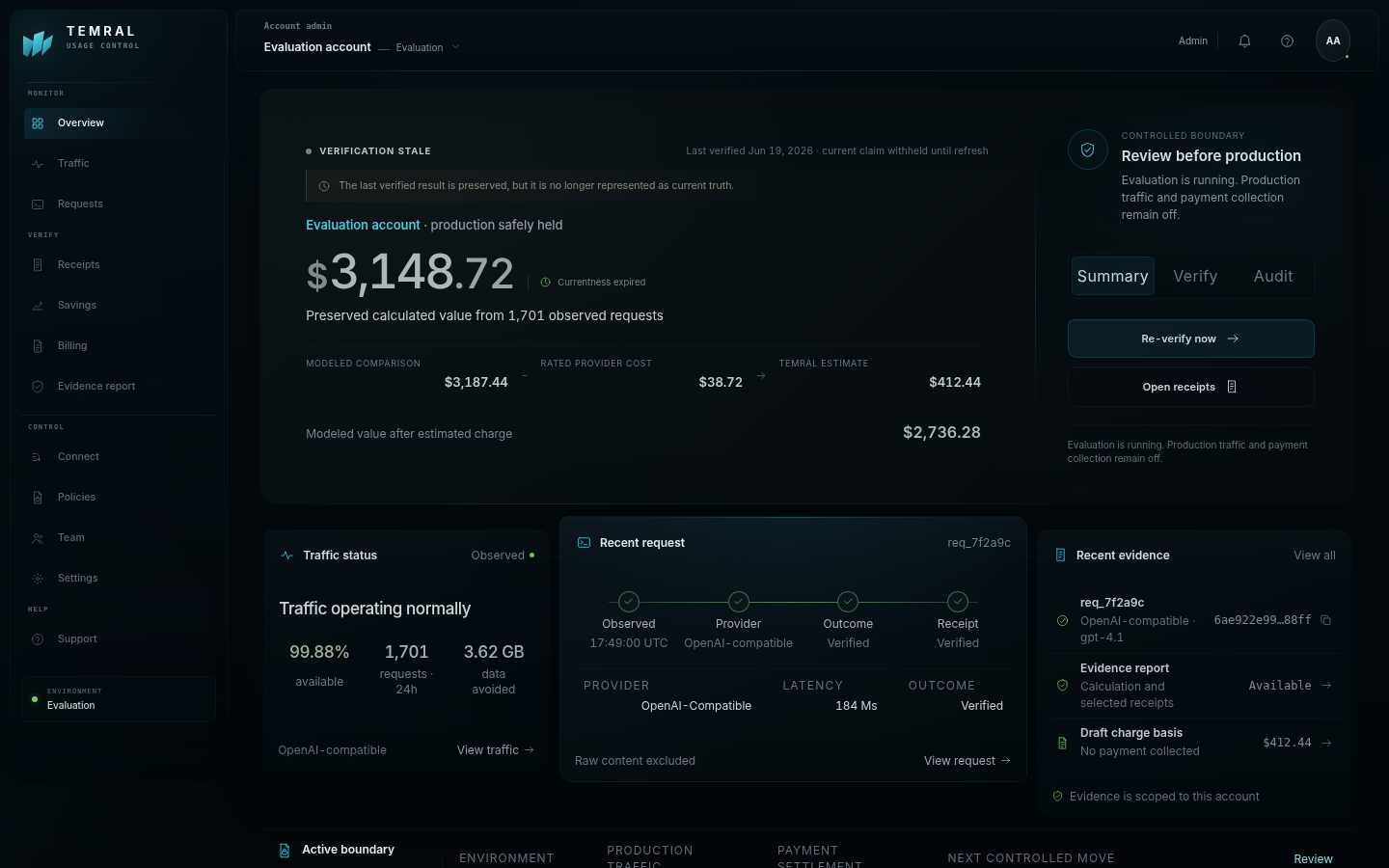This screenshot has height=868, width=1389.
Task: Click the Observed step circle in the request timeline
Action: [629, 602]
